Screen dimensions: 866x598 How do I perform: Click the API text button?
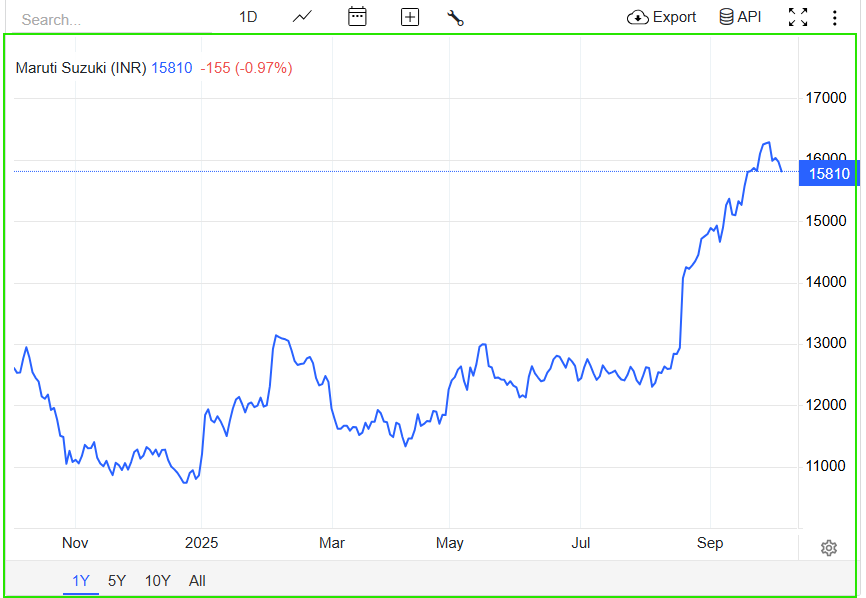pyautogui.click(x=749, y=17)
